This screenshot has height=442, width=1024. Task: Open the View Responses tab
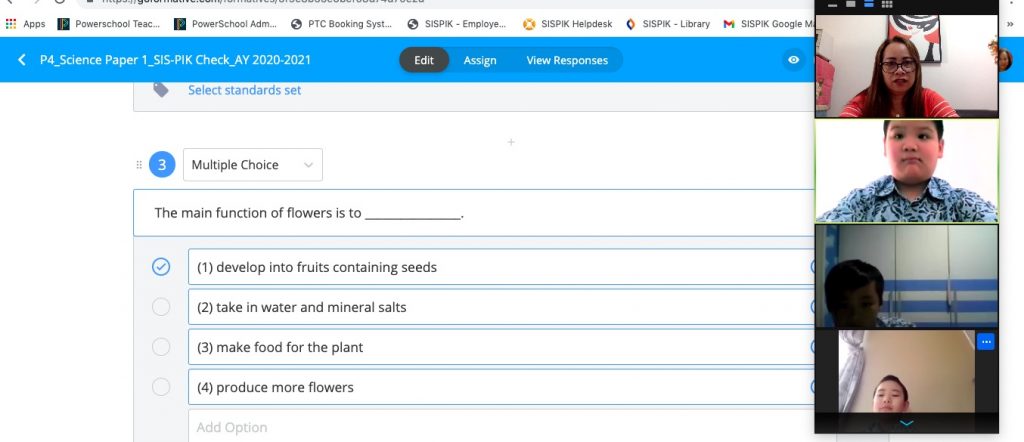567,60
